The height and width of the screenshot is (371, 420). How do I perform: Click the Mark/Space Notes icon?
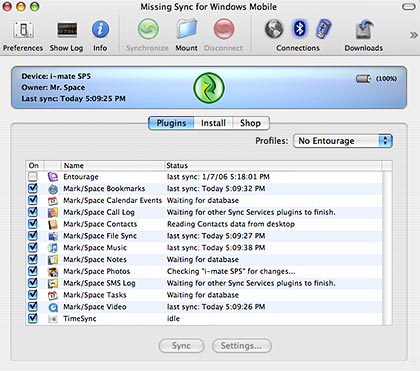(x=53, y=260)
